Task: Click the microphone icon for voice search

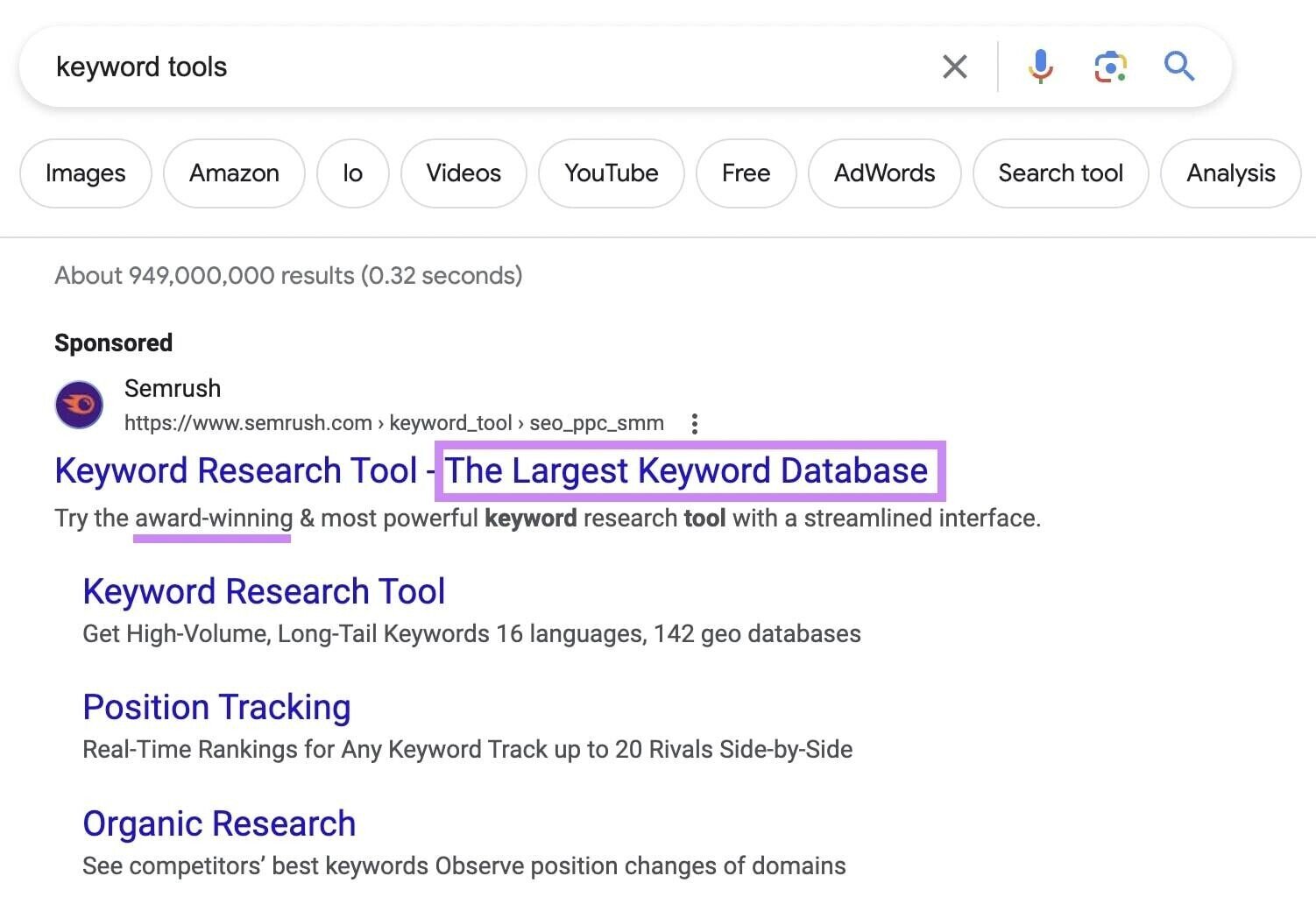Action: [1040, 66]
